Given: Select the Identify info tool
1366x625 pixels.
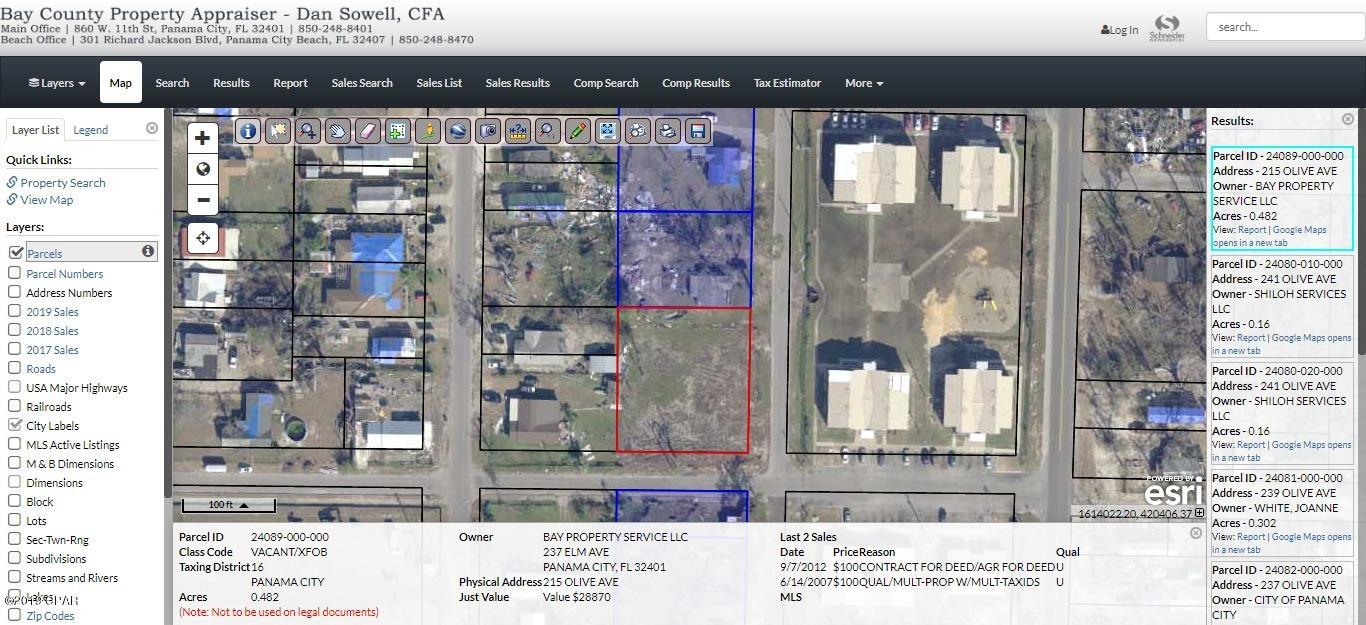Looking at the screenshot, I should [x=248, y=131].
